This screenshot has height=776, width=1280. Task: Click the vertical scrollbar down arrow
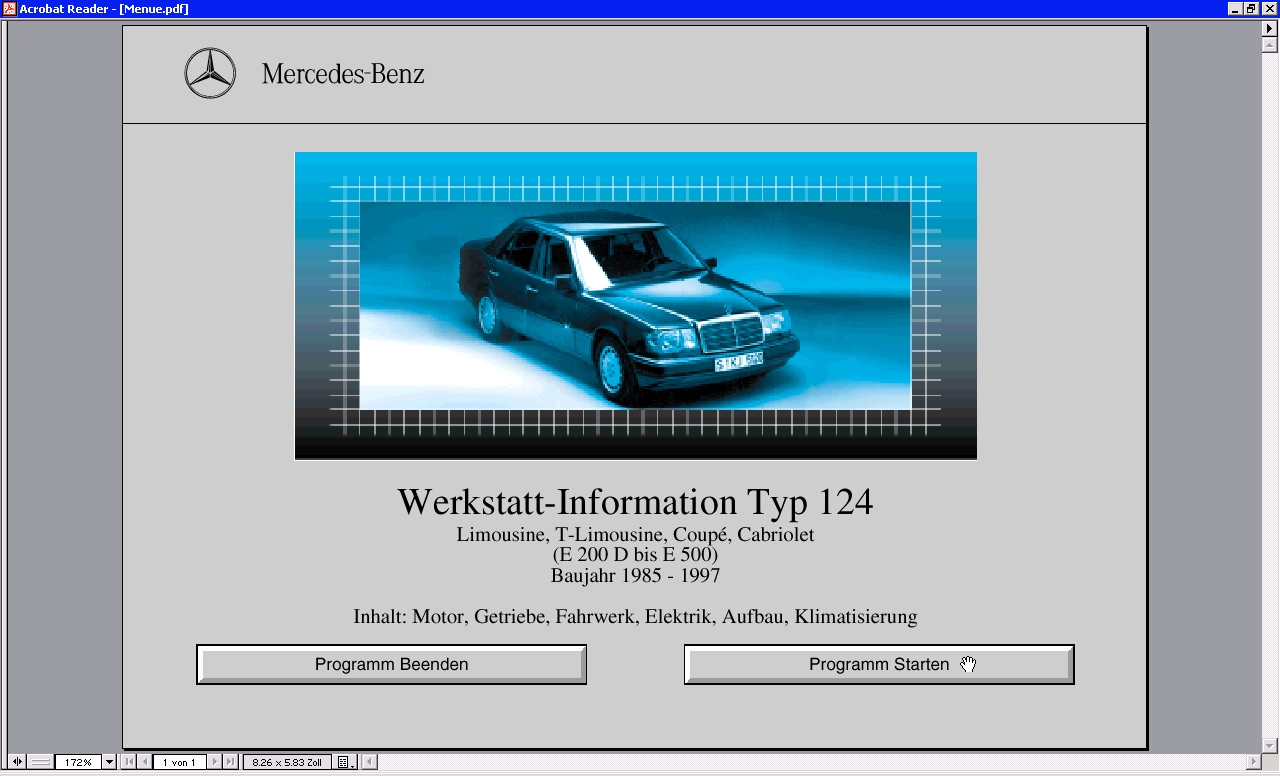(1271, 746)
